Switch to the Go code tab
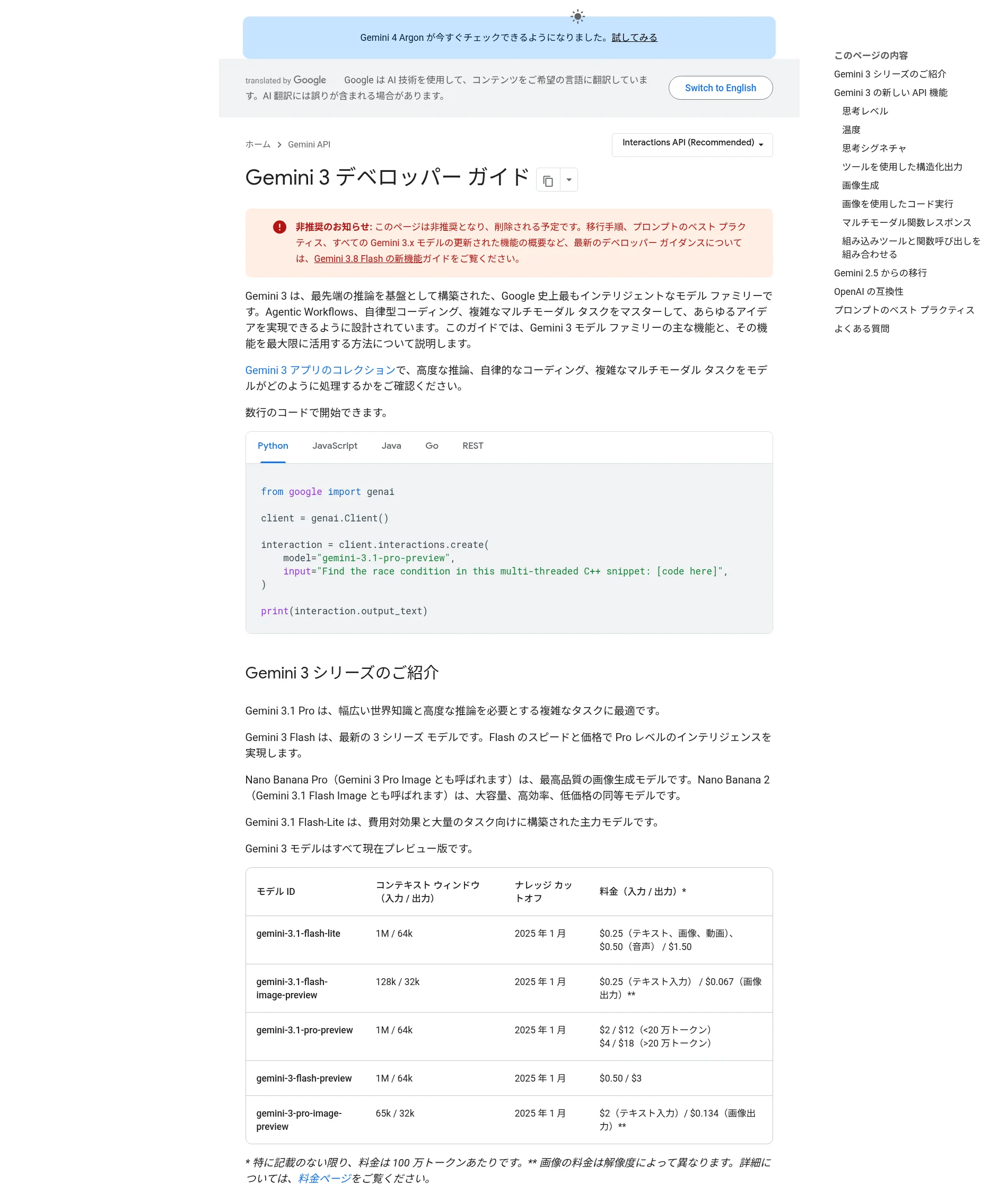Image resolution: width=1008 pixels, height=1193 pixels. [432, 446]
